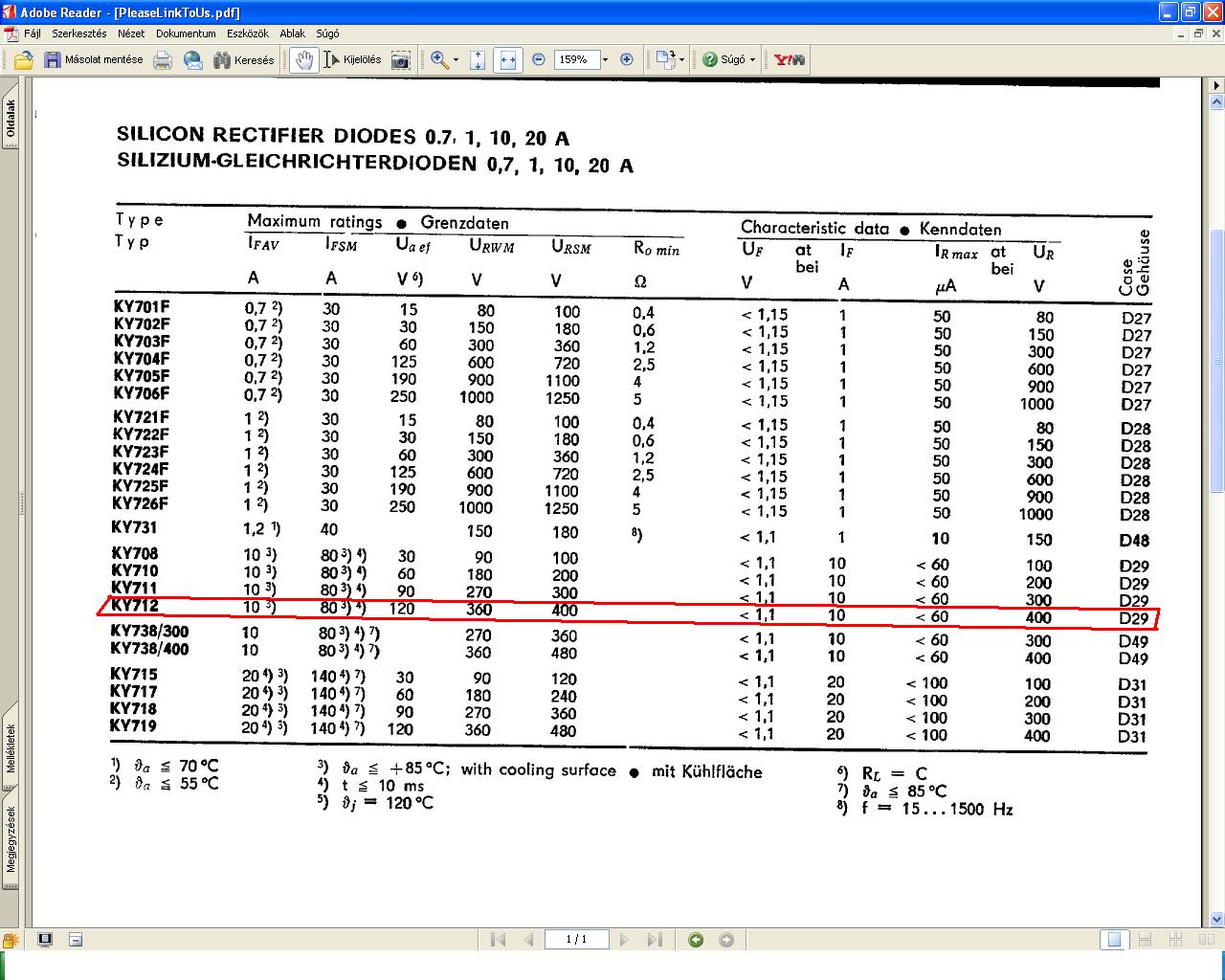The height and width of the screenshot is (980, 1225).
Task: Click the hide toolbars icon in status bar
Action: (76, 940)
